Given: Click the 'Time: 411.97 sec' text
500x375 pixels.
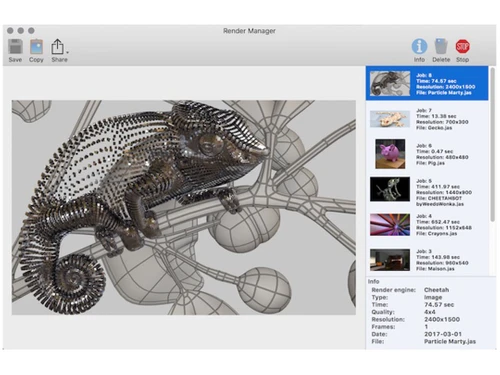Looking at the screenshot, I should 438,186.
